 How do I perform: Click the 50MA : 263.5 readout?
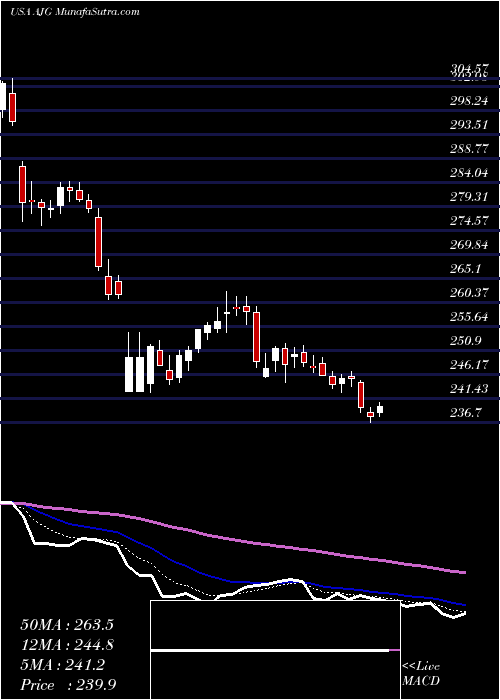pyautogui.click(x=66, y=625)
